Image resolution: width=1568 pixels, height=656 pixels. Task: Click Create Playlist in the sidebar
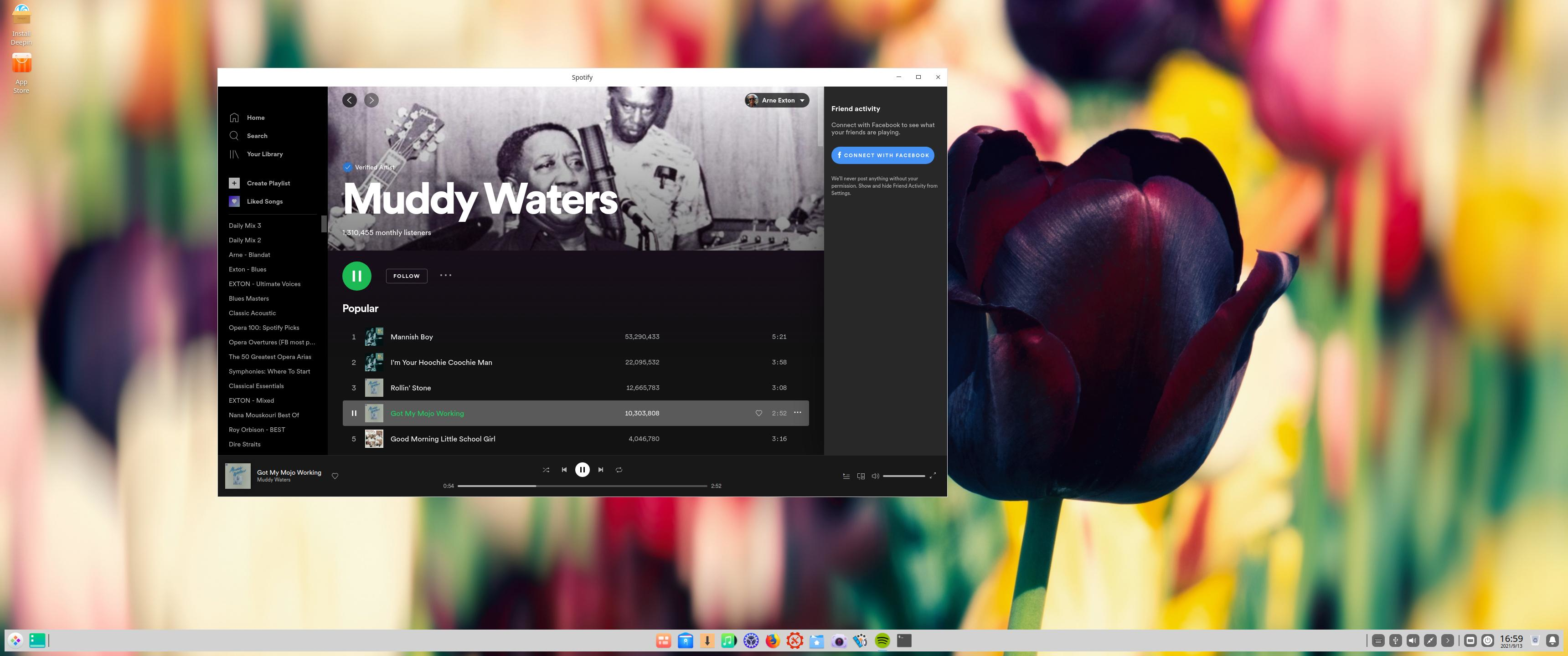[x=260, y=183]
